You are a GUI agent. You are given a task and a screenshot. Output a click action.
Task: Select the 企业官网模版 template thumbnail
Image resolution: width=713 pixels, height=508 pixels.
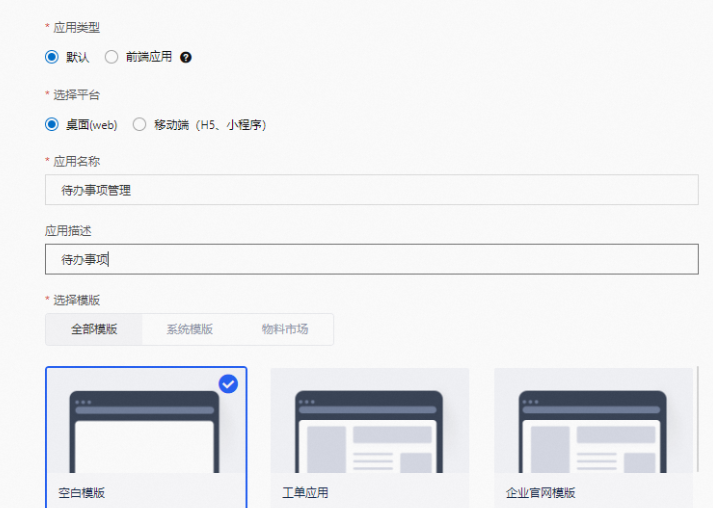(593, 421)
